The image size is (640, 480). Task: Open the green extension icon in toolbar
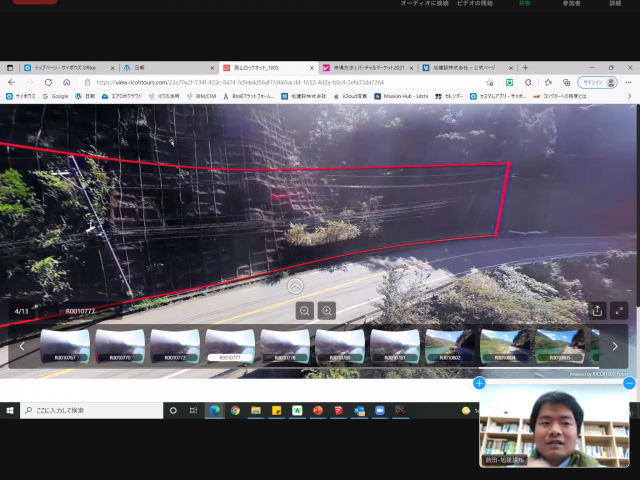[x=509, y=82]
